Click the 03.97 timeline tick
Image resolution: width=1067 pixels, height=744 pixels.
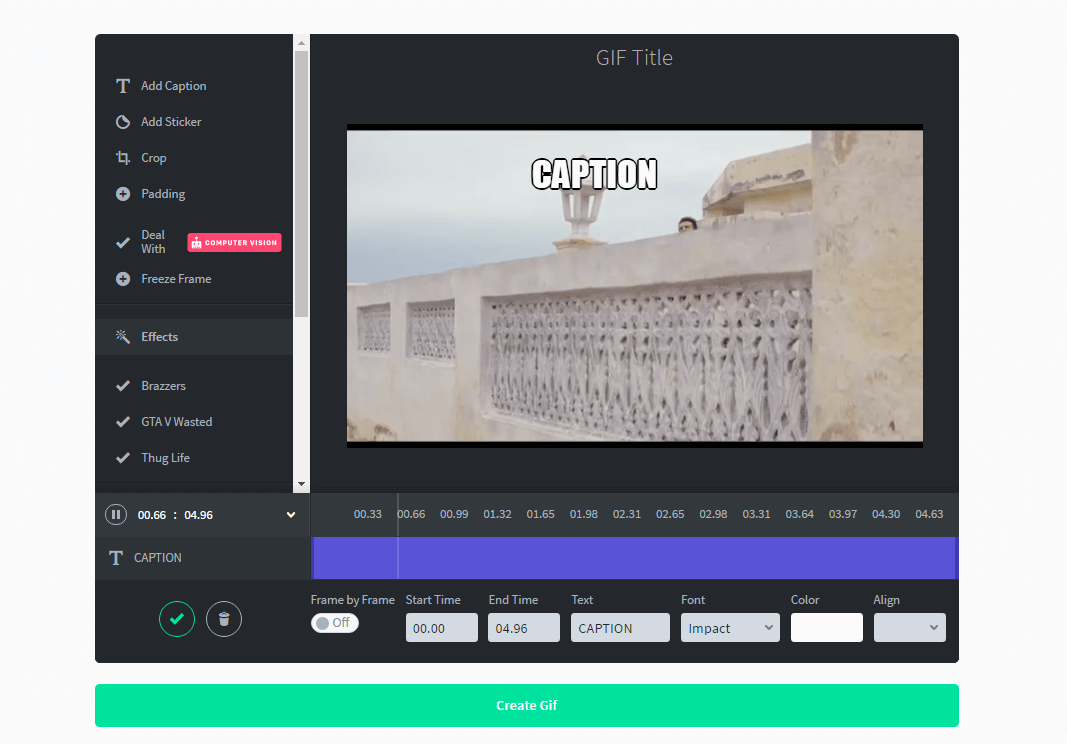843,515
